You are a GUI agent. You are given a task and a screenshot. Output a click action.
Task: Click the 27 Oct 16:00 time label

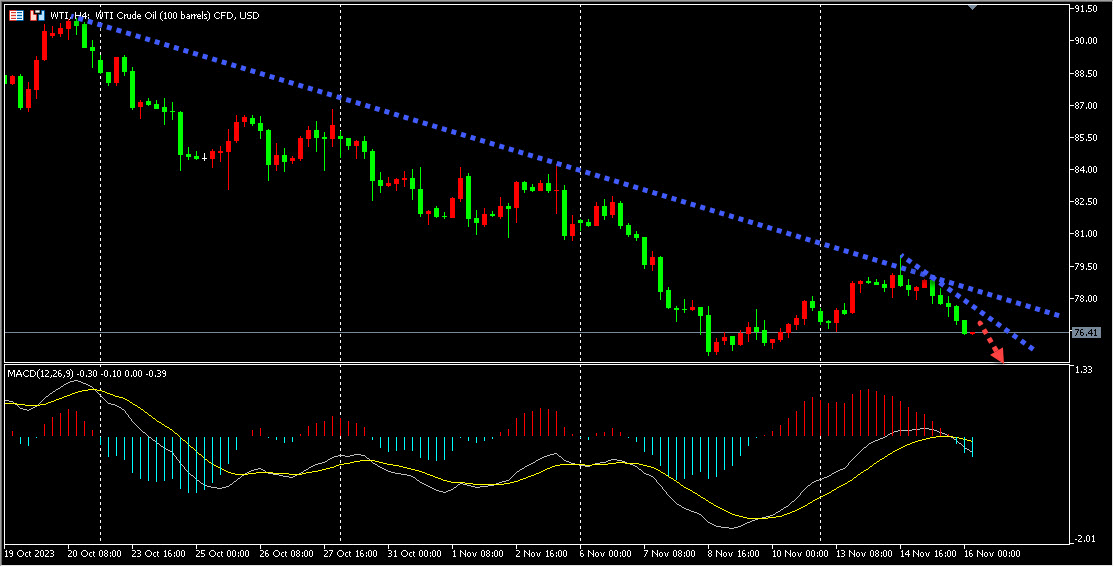click(351, 554)
